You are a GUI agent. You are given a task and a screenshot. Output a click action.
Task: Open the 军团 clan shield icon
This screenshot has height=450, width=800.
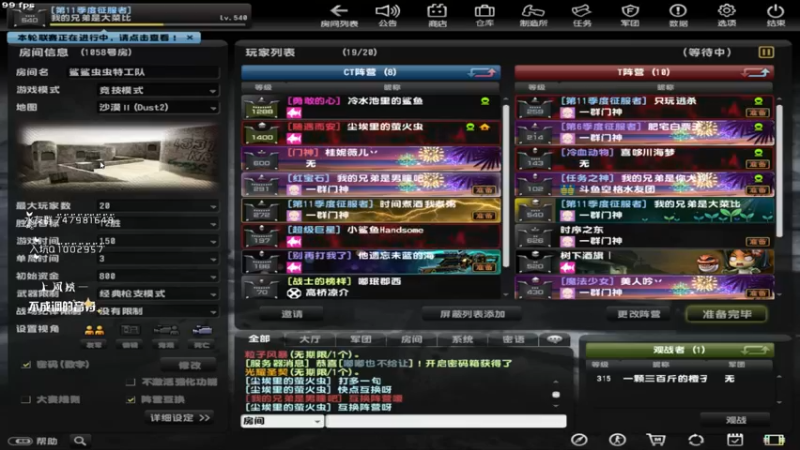(x=630, y=11)
